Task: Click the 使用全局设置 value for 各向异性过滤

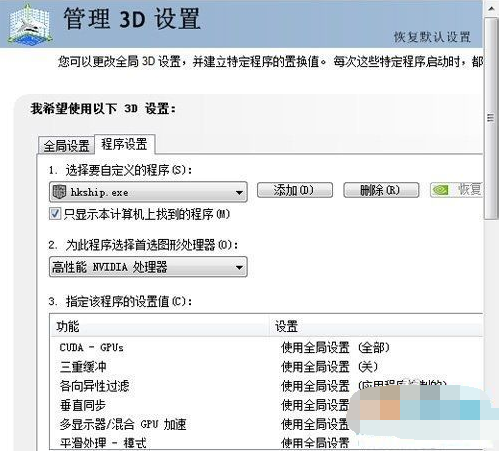Action: [363, 386]
